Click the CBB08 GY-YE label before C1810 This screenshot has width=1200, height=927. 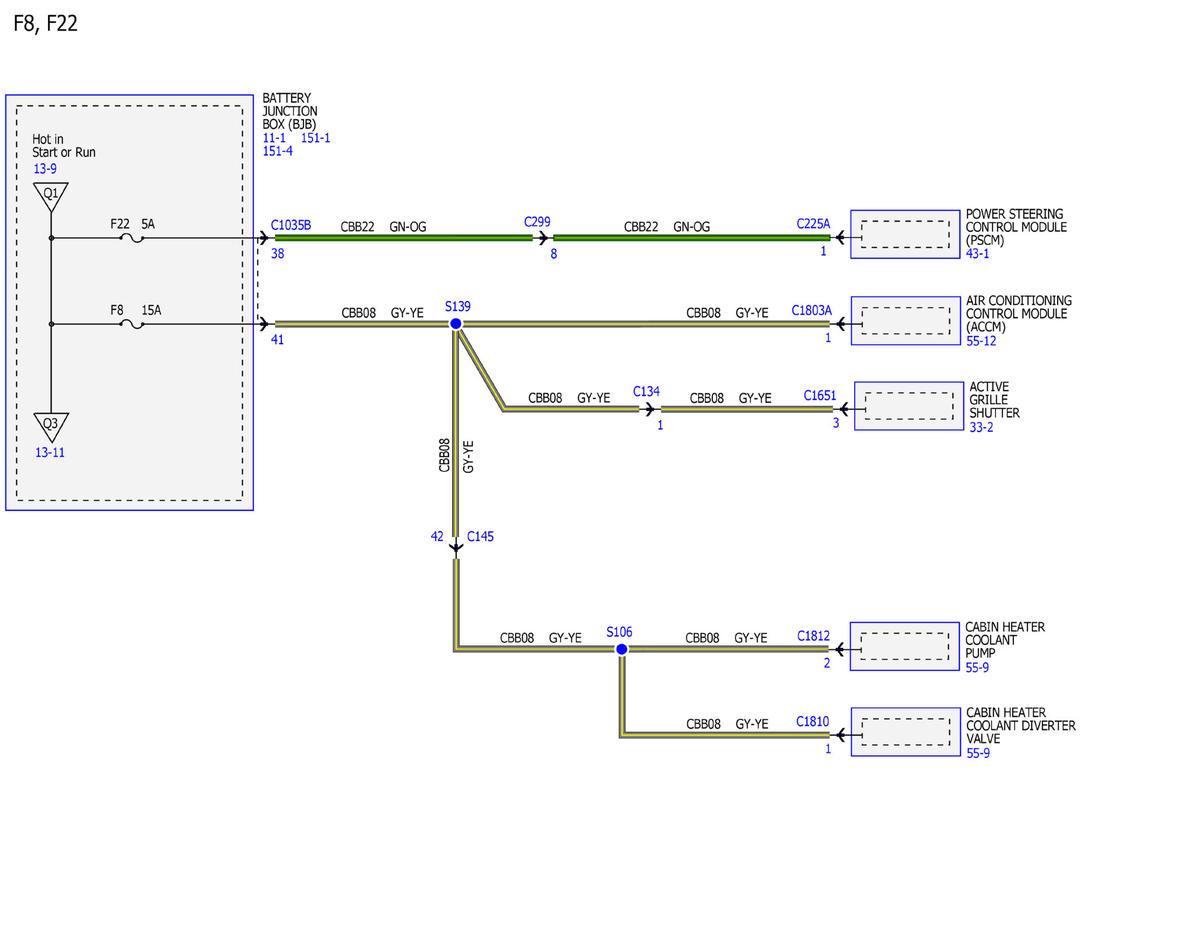pos(727,723)
